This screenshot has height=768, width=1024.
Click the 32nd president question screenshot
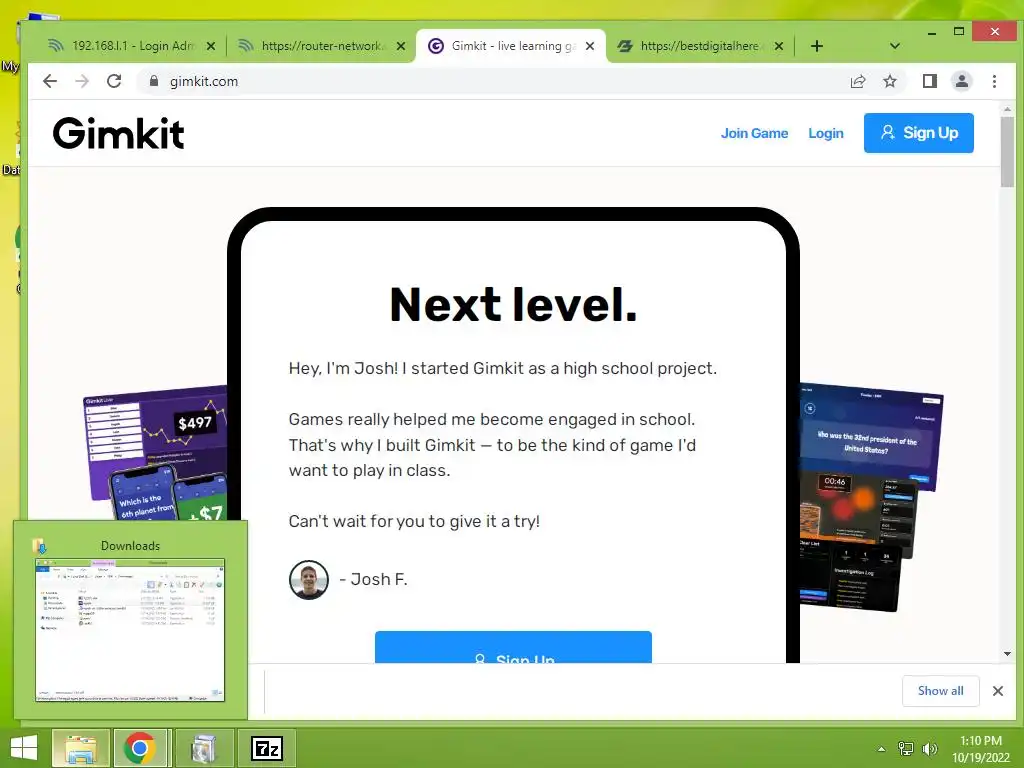[x=871, y=434]
